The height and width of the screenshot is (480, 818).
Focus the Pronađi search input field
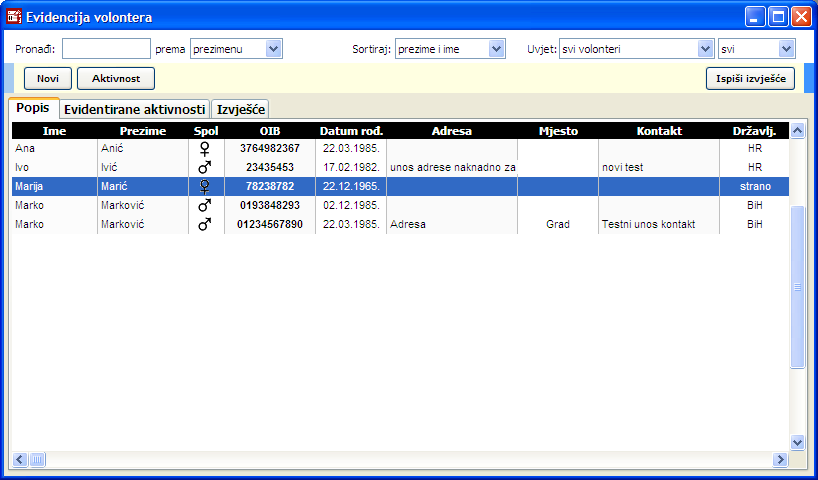pyautogui.click(x=106, y=48)
